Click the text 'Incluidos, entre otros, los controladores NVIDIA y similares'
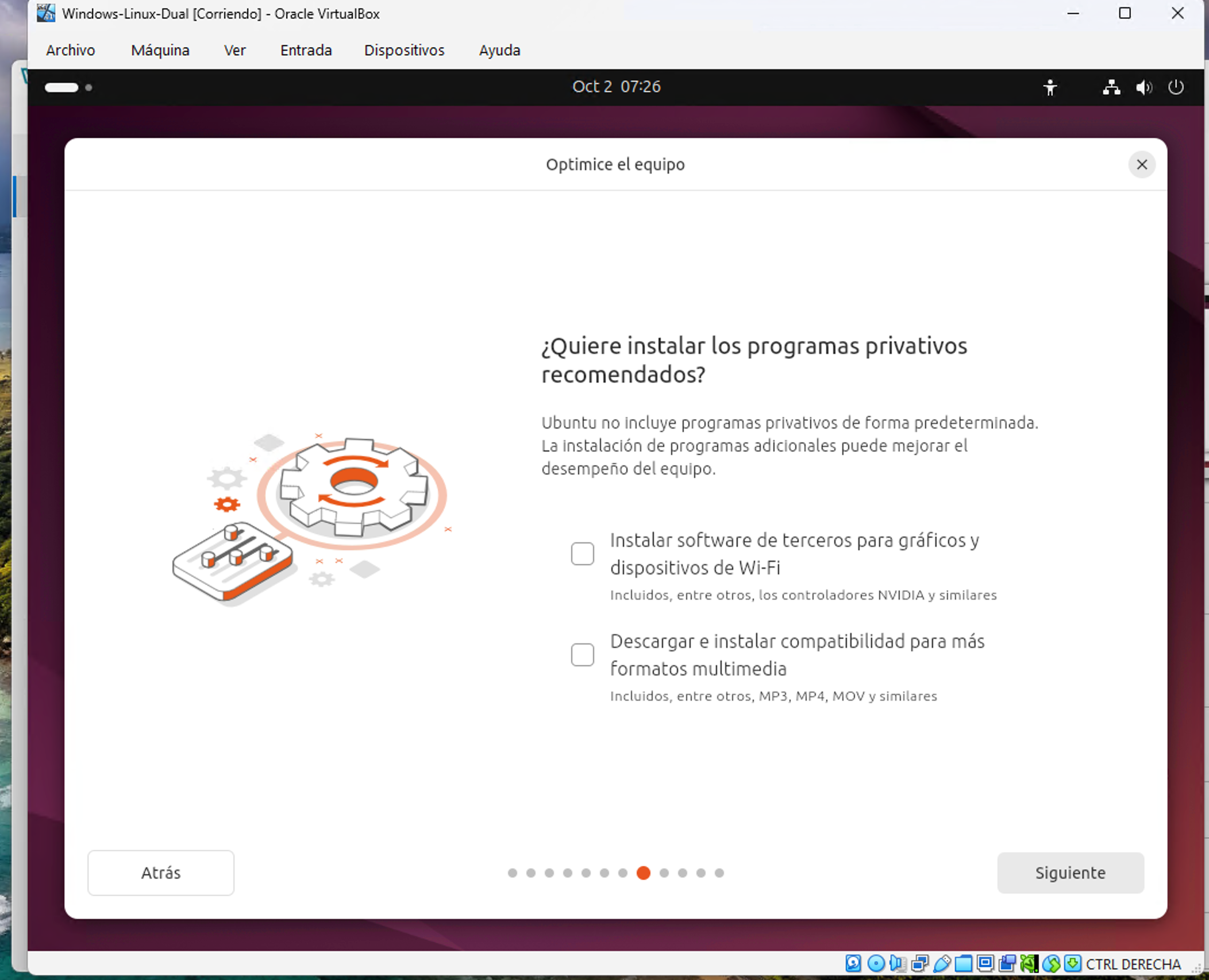This screenshot has height=980, width=1209. pyautogui.click(x=803, y=595)
